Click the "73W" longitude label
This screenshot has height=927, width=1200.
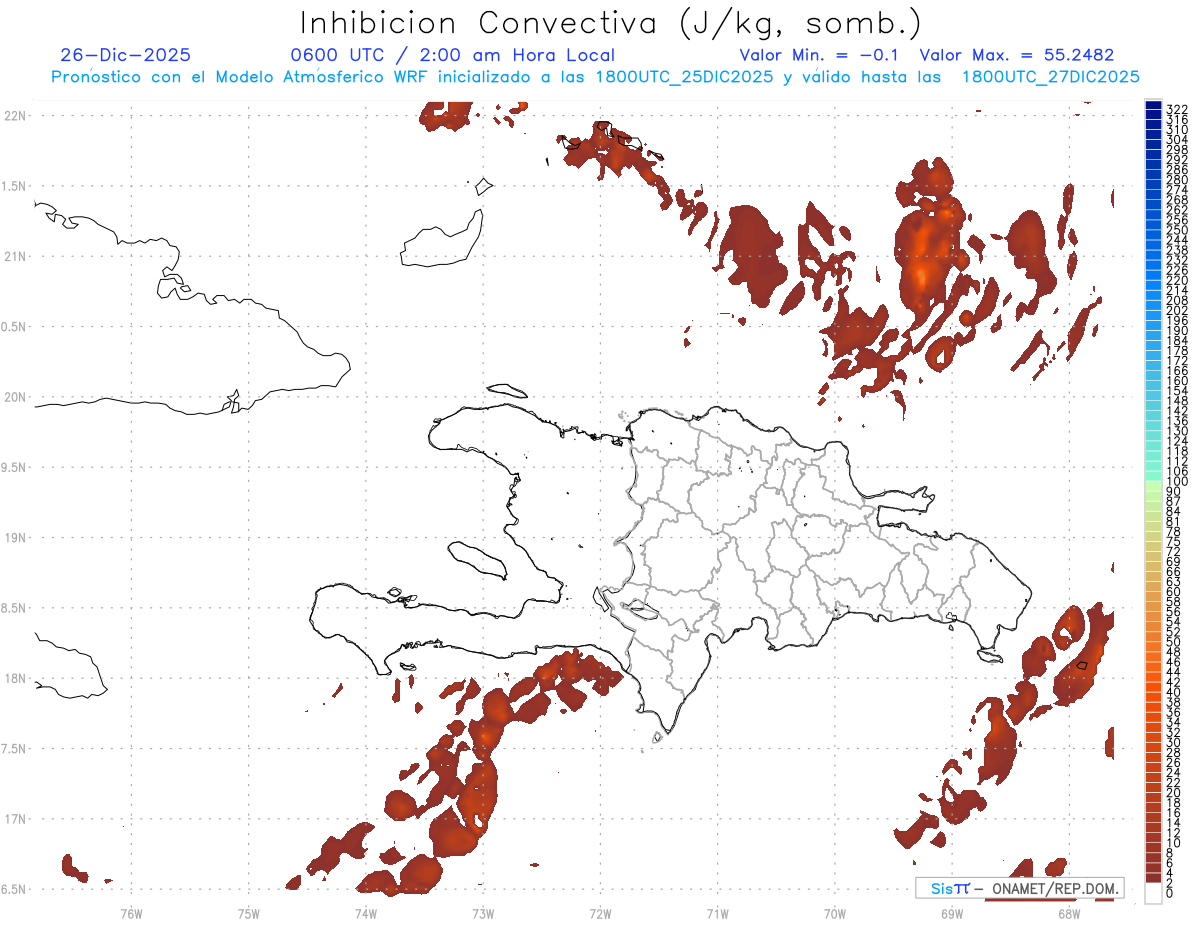(x=483, y=913)
